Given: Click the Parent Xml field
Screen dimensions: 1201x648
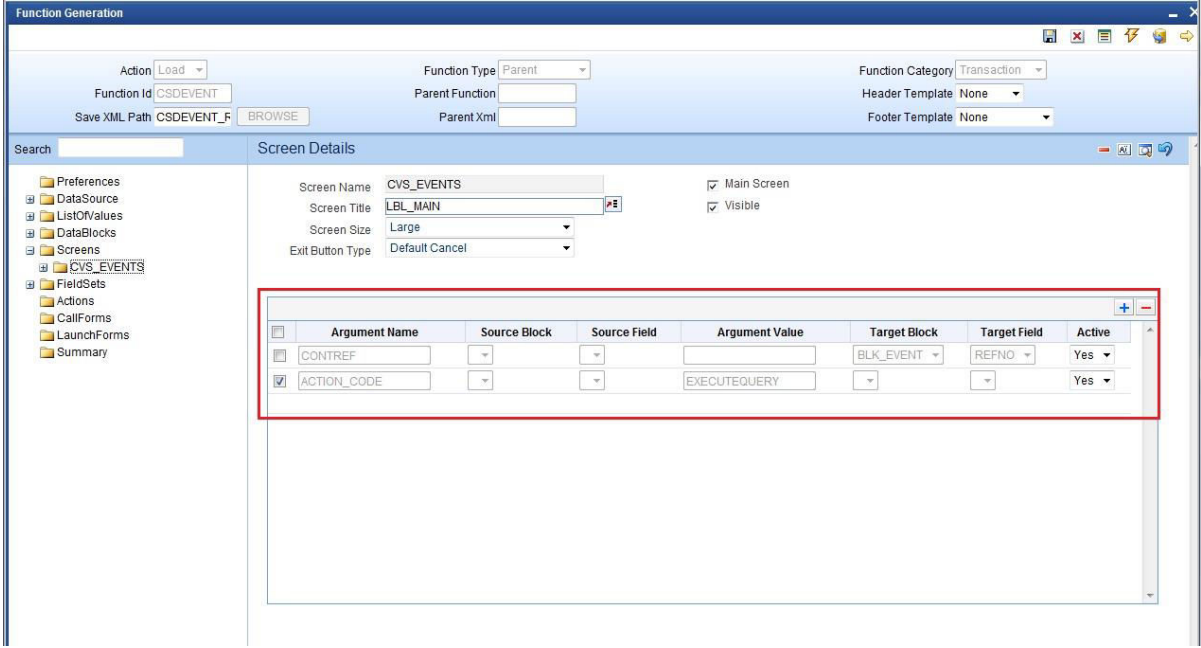Looking at the screenshot, I should coord(537,117).
